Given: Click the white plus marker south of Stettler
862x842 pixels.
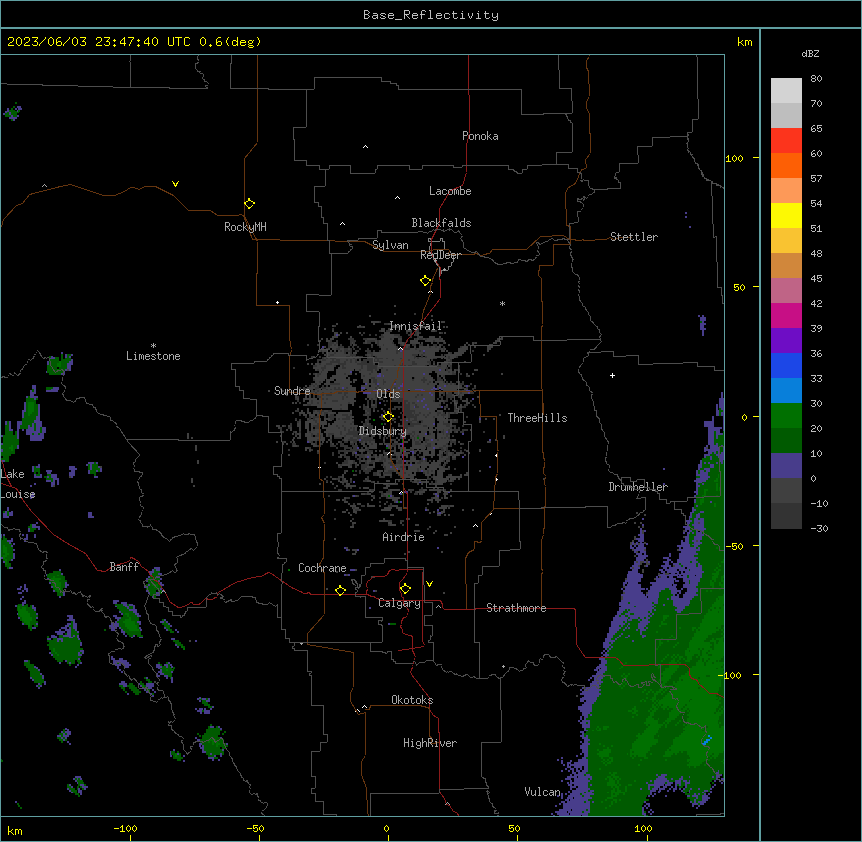Looking at the screenshot, I should pyautogui.click(x=612, y=375).
